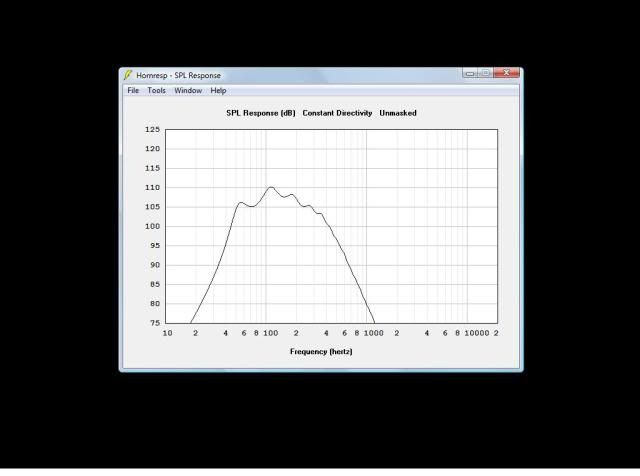
Task: Maximize the SPL Response window
Action: pyautogui.click(x=485, y=73)
